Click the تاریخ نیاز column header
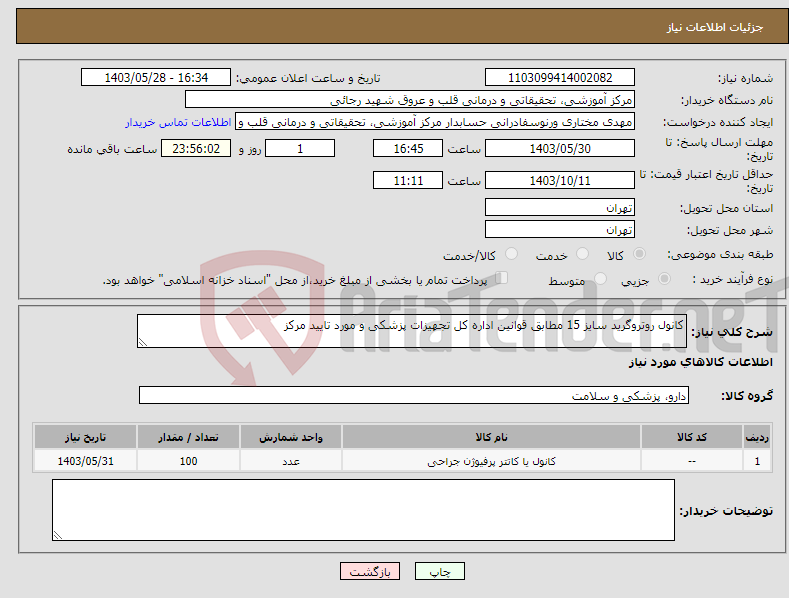This screenshot has height=598, width=789. click(x=85, y=437)
